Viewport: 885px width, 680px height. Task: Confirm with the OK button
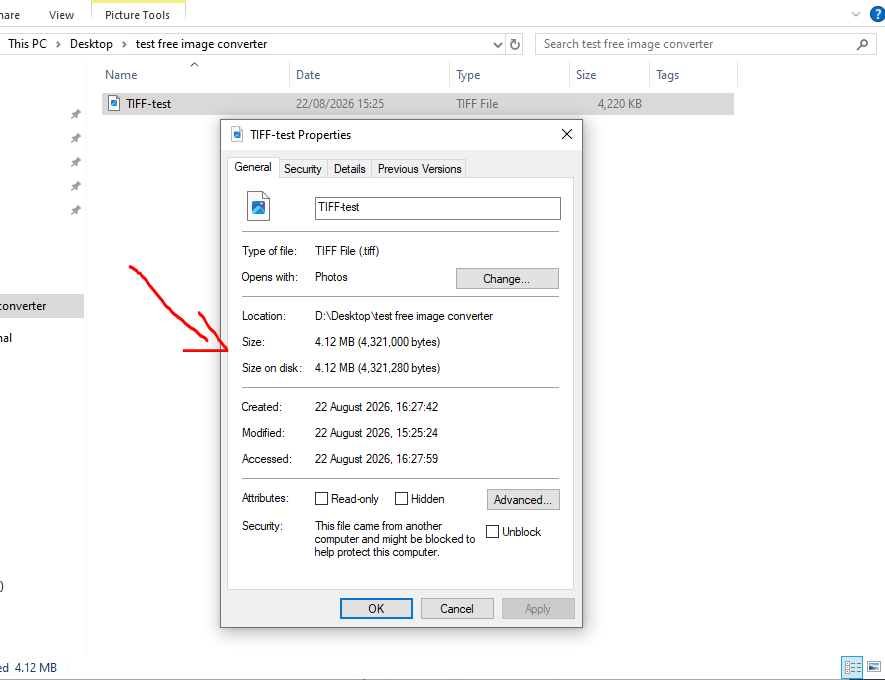click(376, 609)
